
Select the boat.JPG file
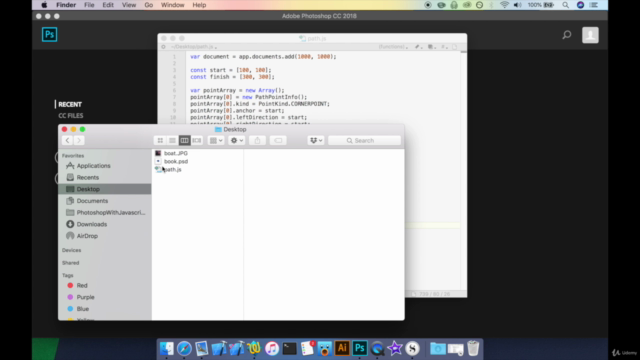click(x=176, y=153)
